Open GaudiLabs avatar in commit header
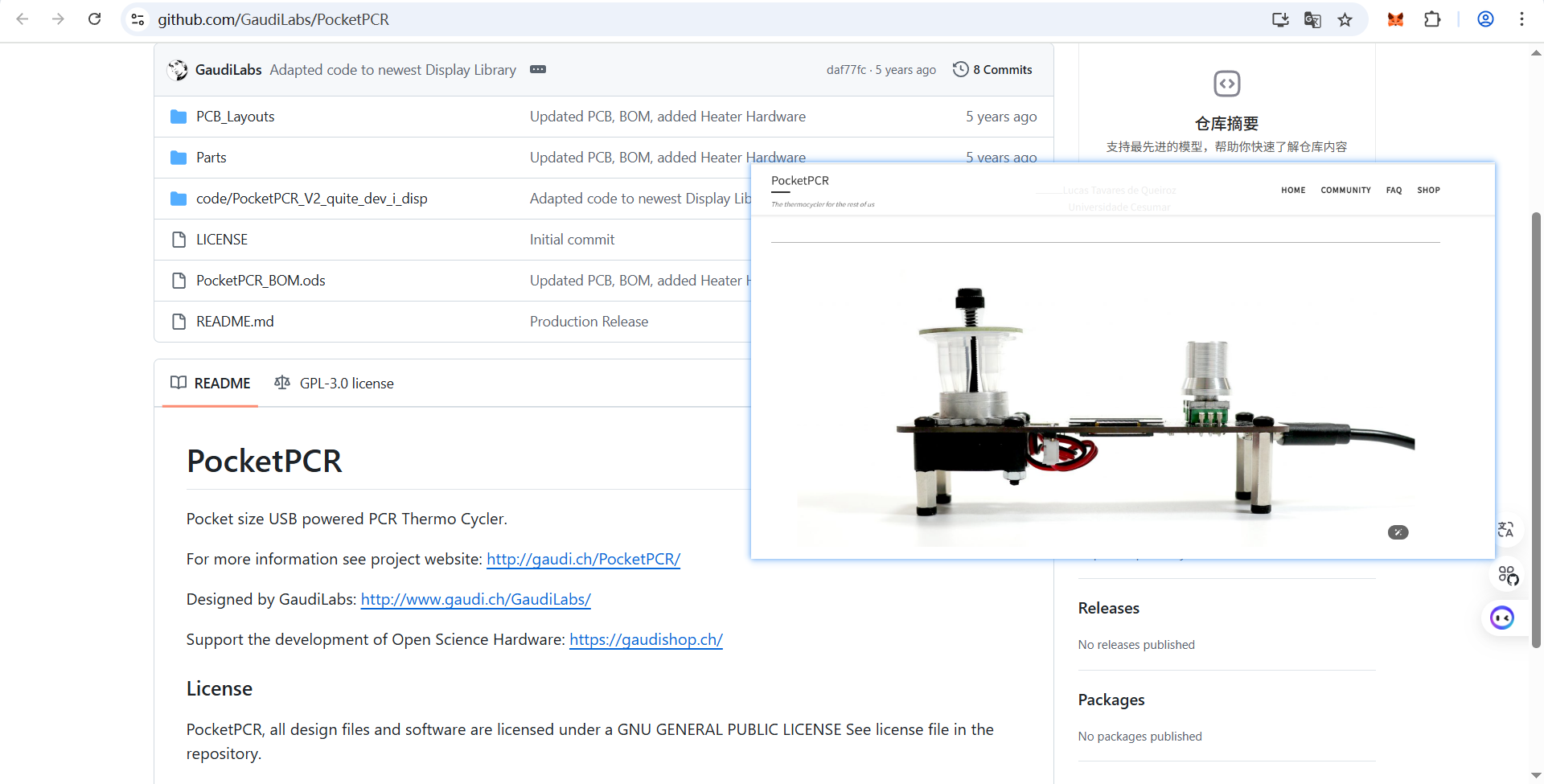Screen dimensions: 1544x784 pyautogui.click(x=177, y=70)
